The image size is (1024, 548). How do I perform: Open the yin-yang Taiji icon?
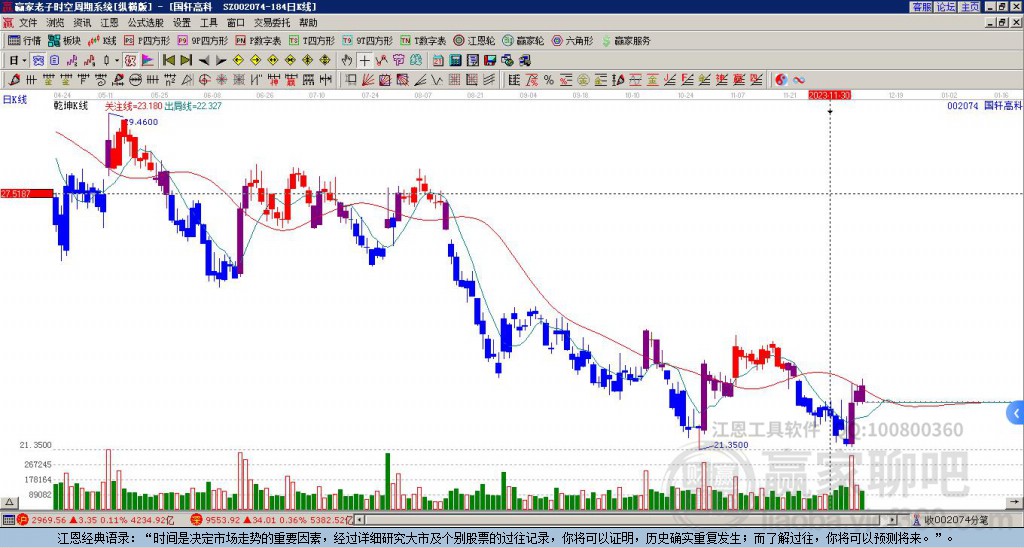[780, 80]
